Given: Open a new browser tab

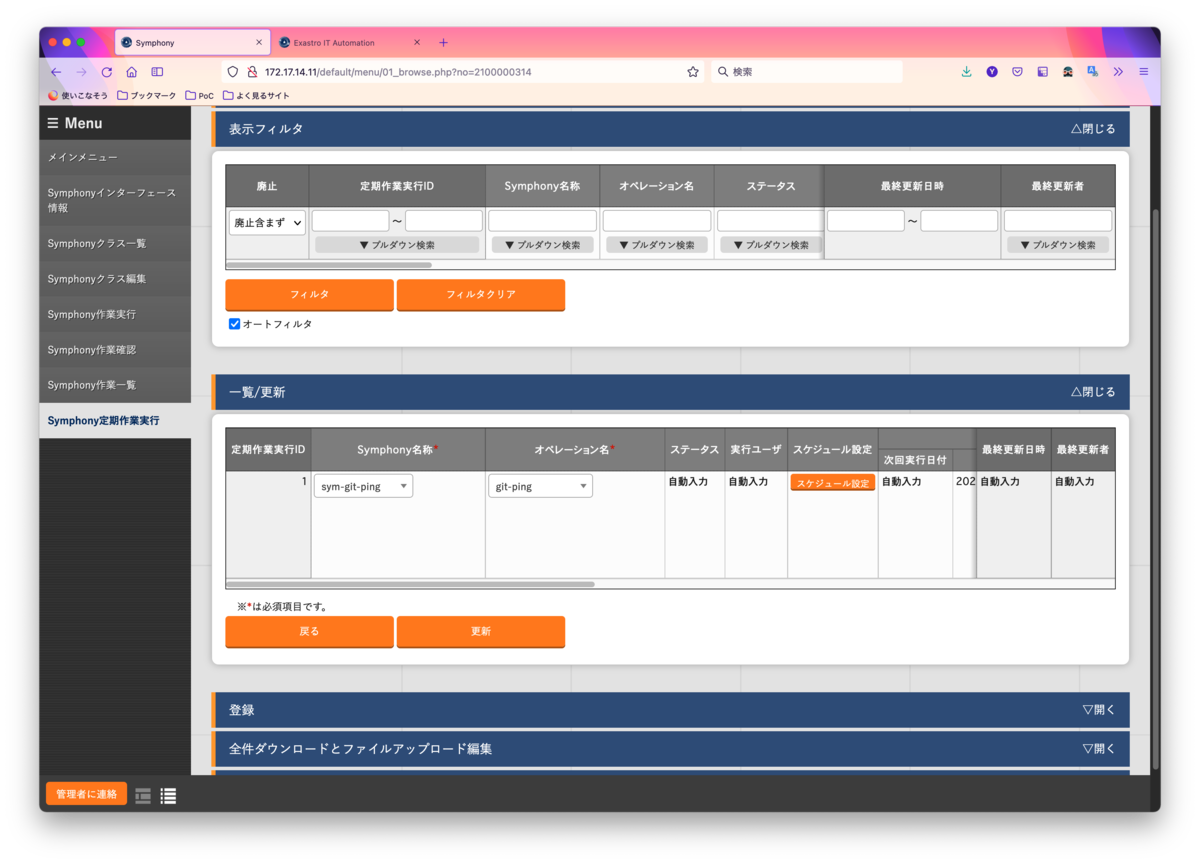Looking at the screenshot, I should click(443, 43).
